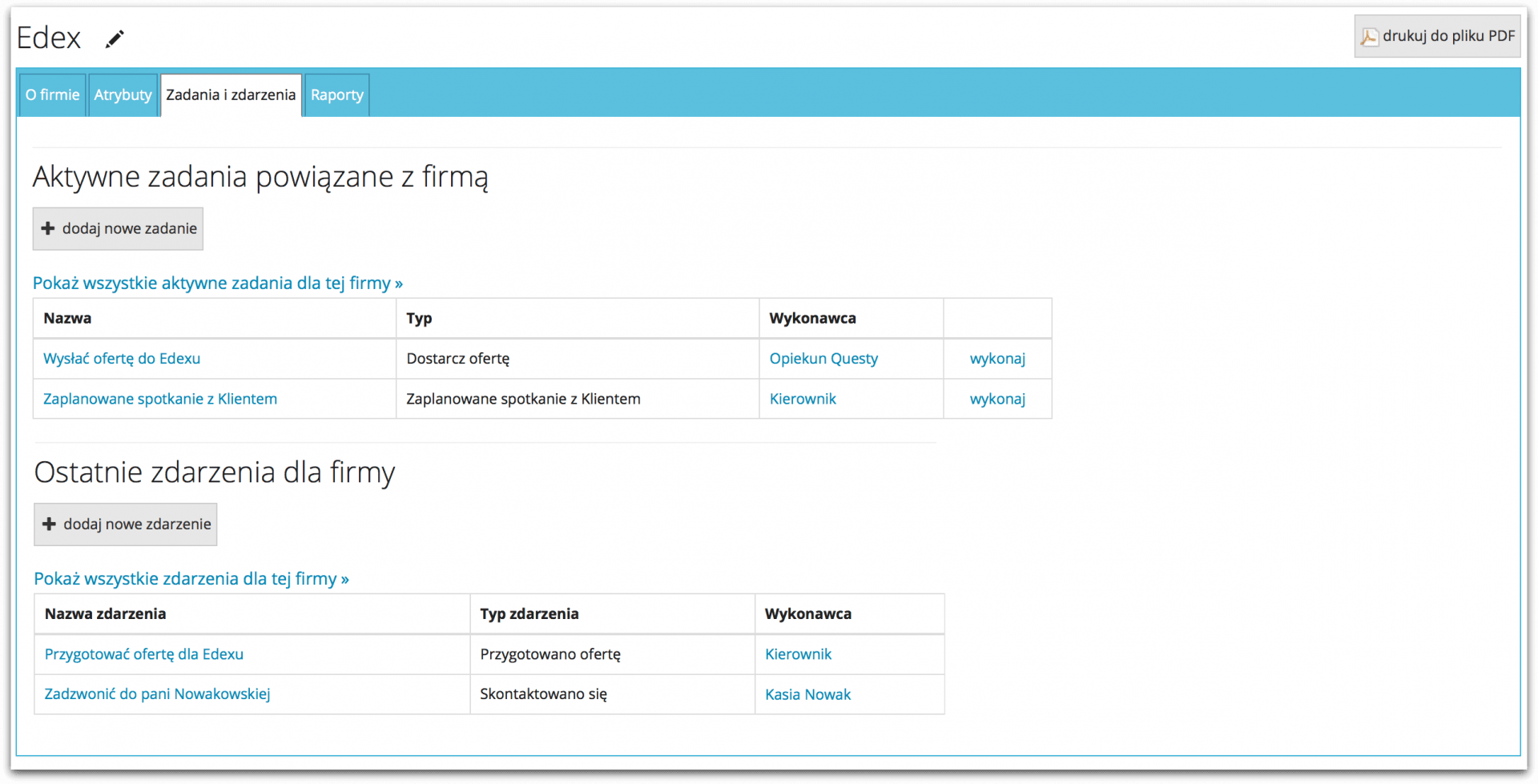Click the plus icon on dodaj nowe zadanie
This screenshot has width=1538, height=784.
(50, 228)
